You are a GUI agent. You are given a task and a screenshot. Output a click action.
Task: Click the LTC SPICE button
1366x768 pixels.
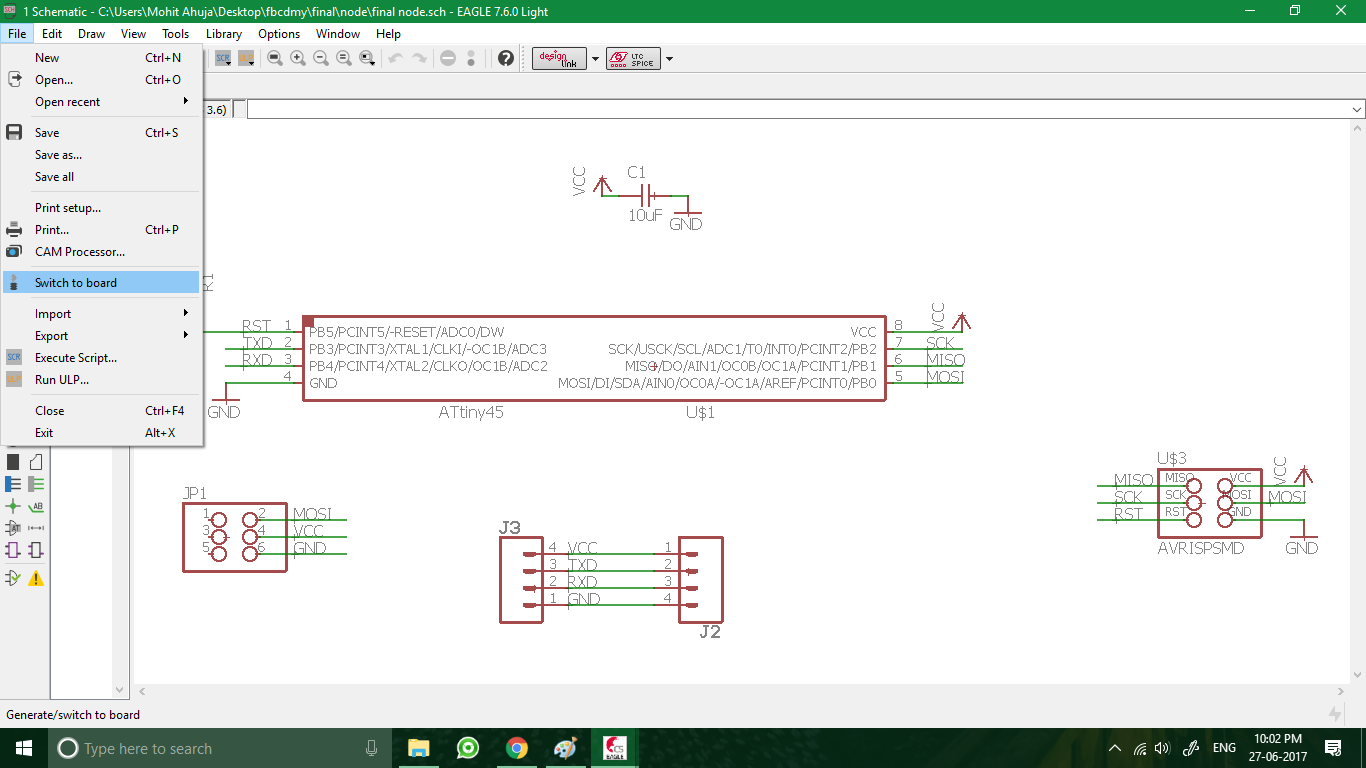[633, 58]
